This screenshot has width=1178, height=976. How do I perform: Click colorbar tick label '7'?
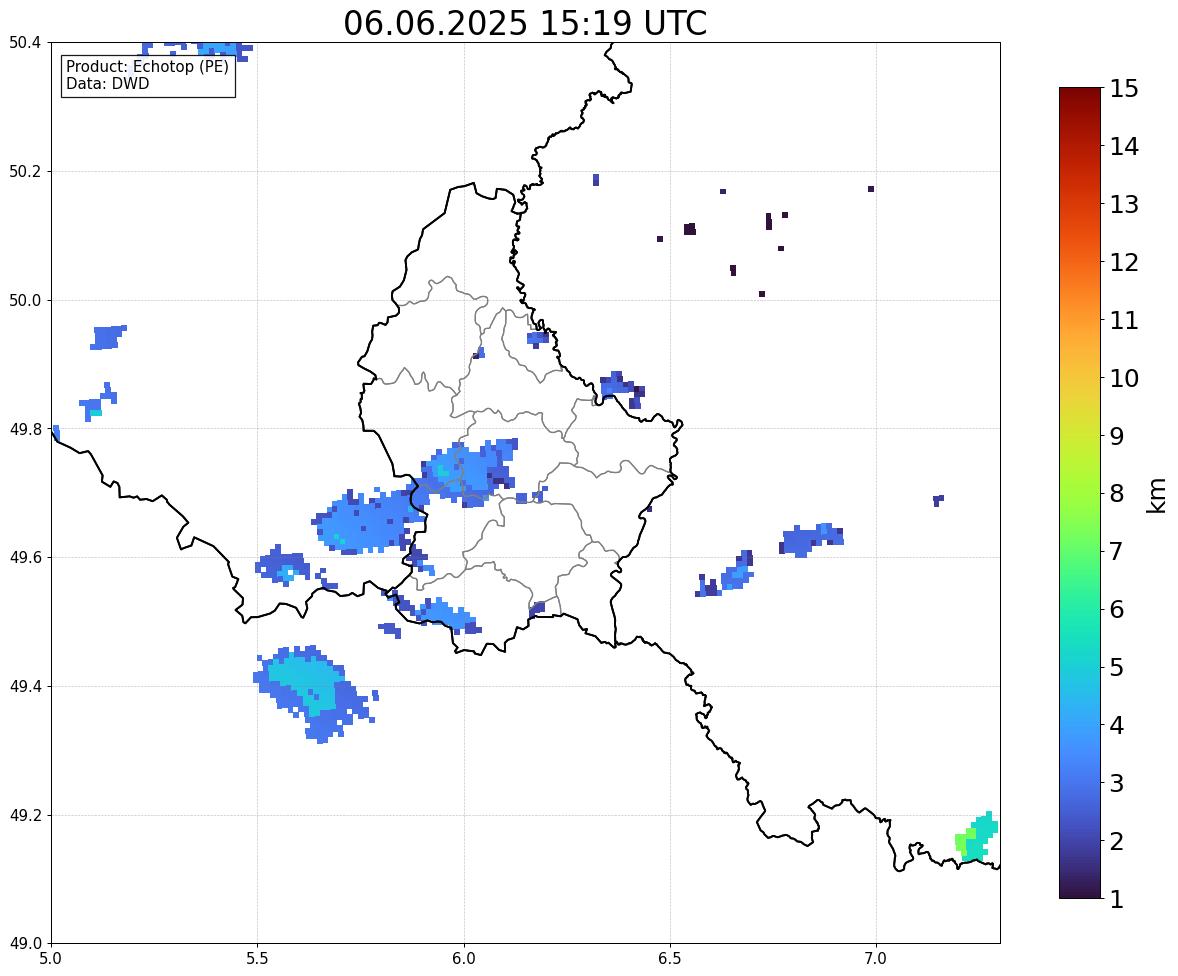[1117, 551]
